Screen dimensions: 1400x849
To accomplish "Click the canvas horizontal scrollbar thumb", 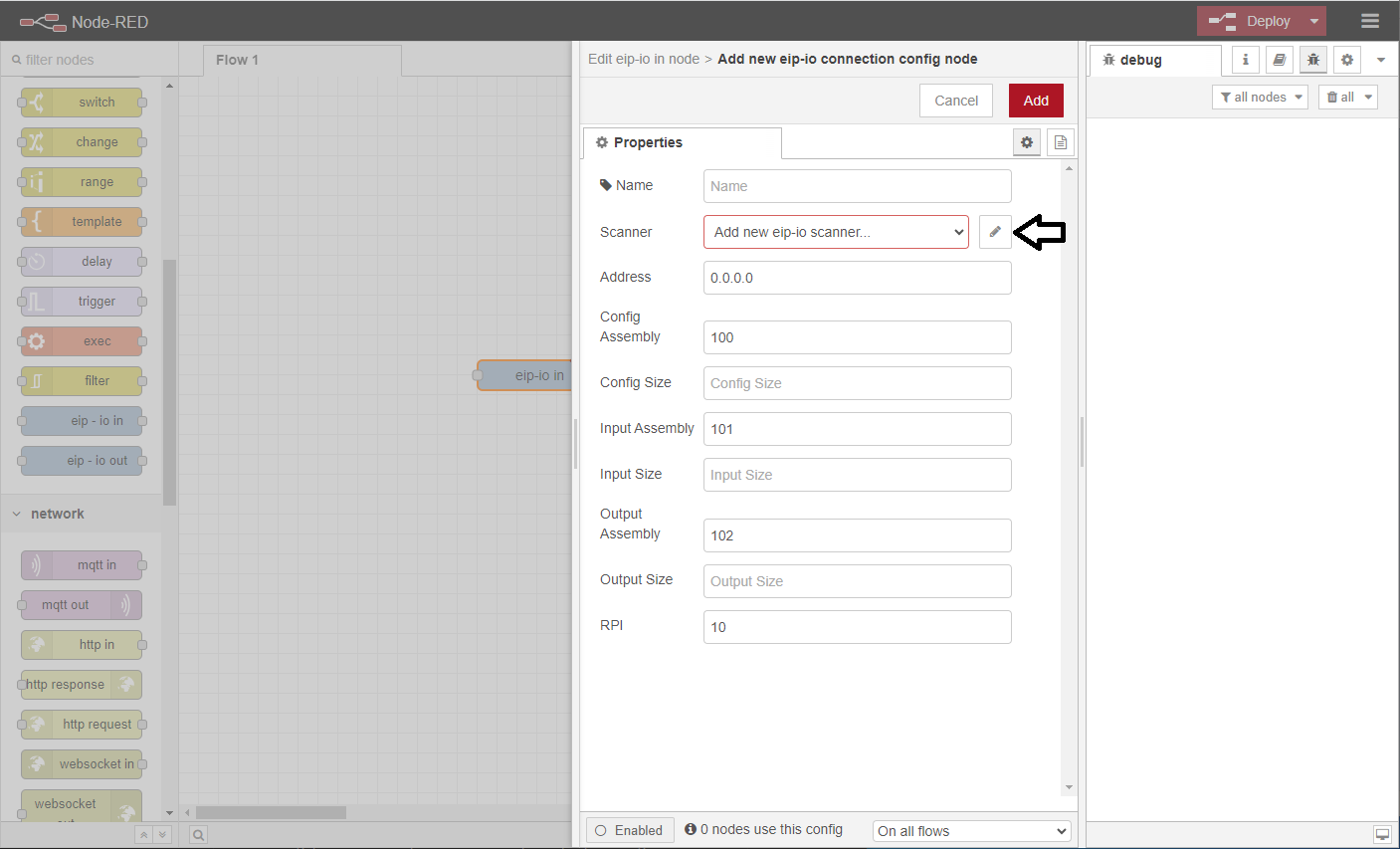I will (x=271, y=812).
